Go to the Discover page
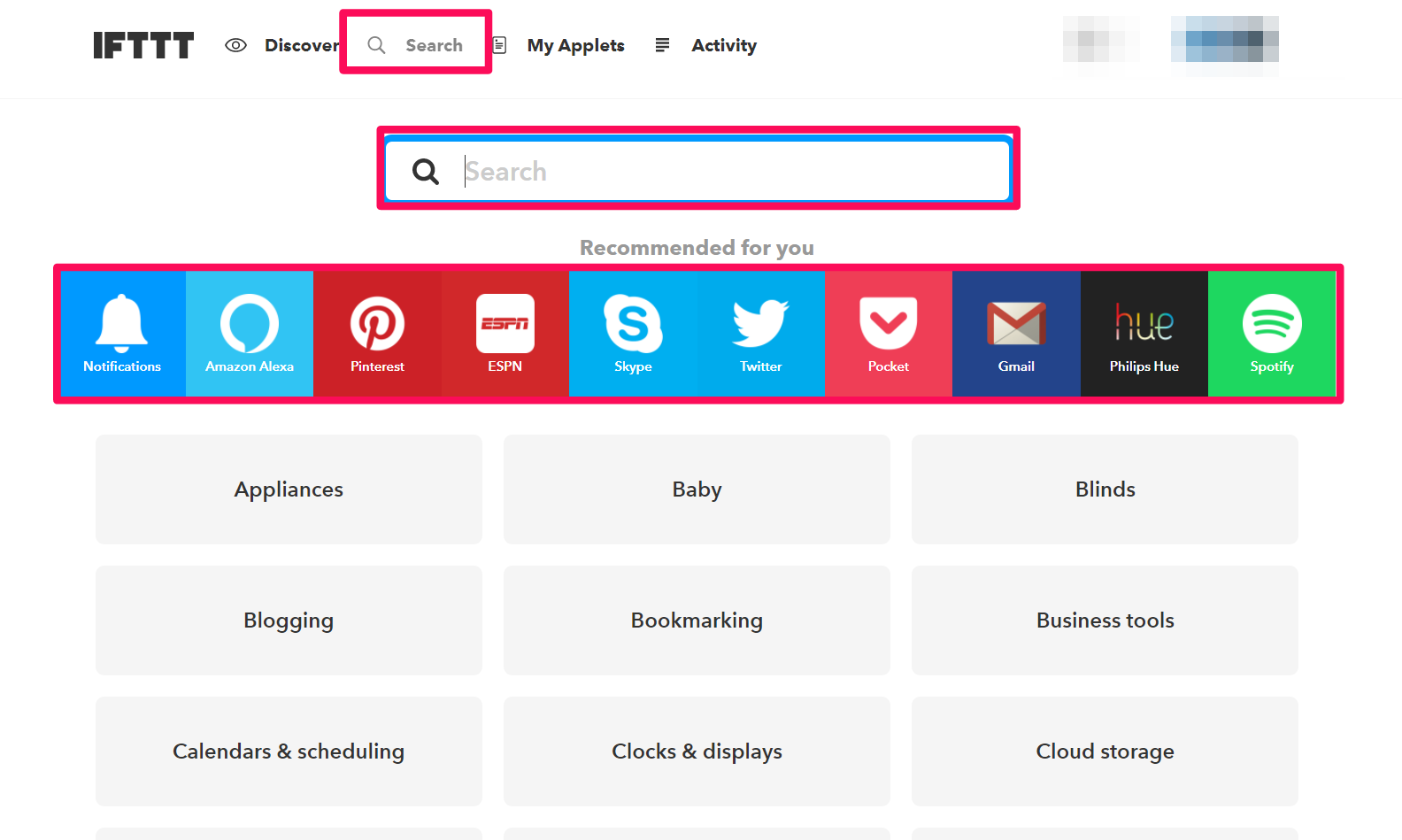 (302, 45)
